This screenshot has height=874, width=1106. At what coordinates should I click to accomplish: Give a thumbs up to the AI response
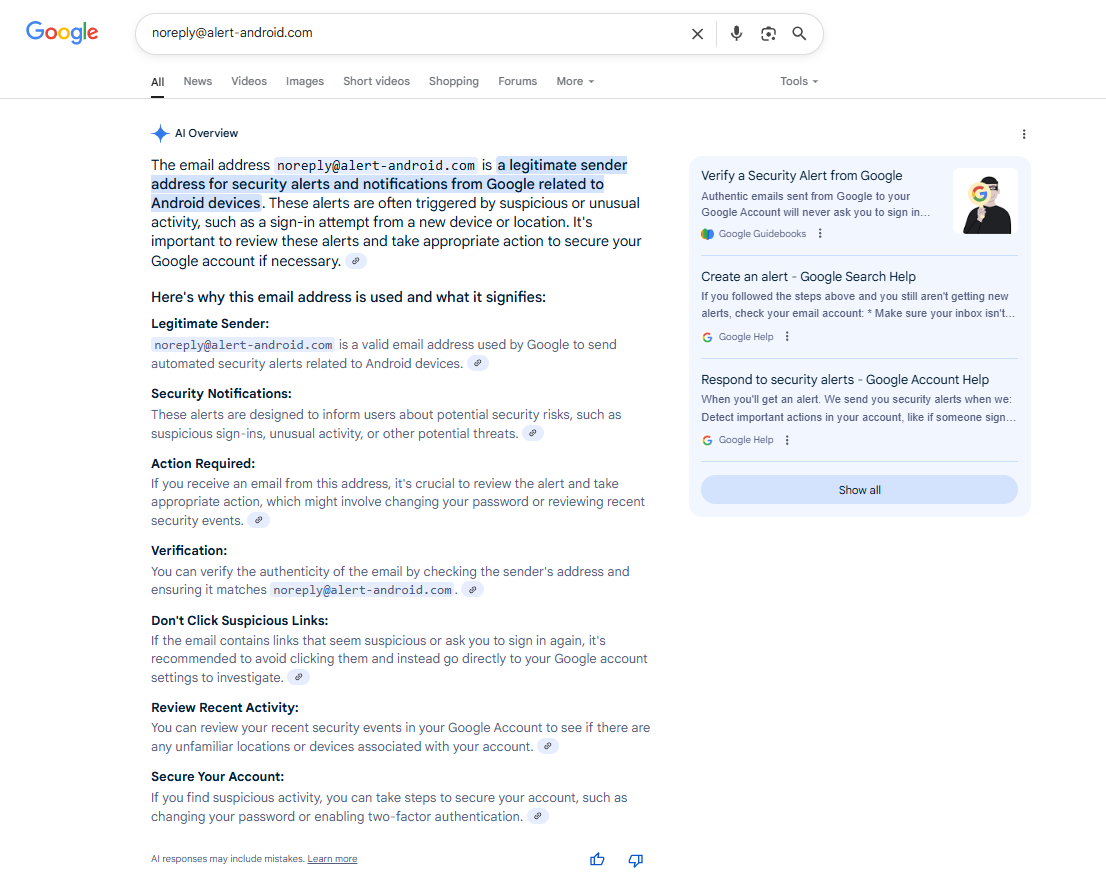click(597, 859)
